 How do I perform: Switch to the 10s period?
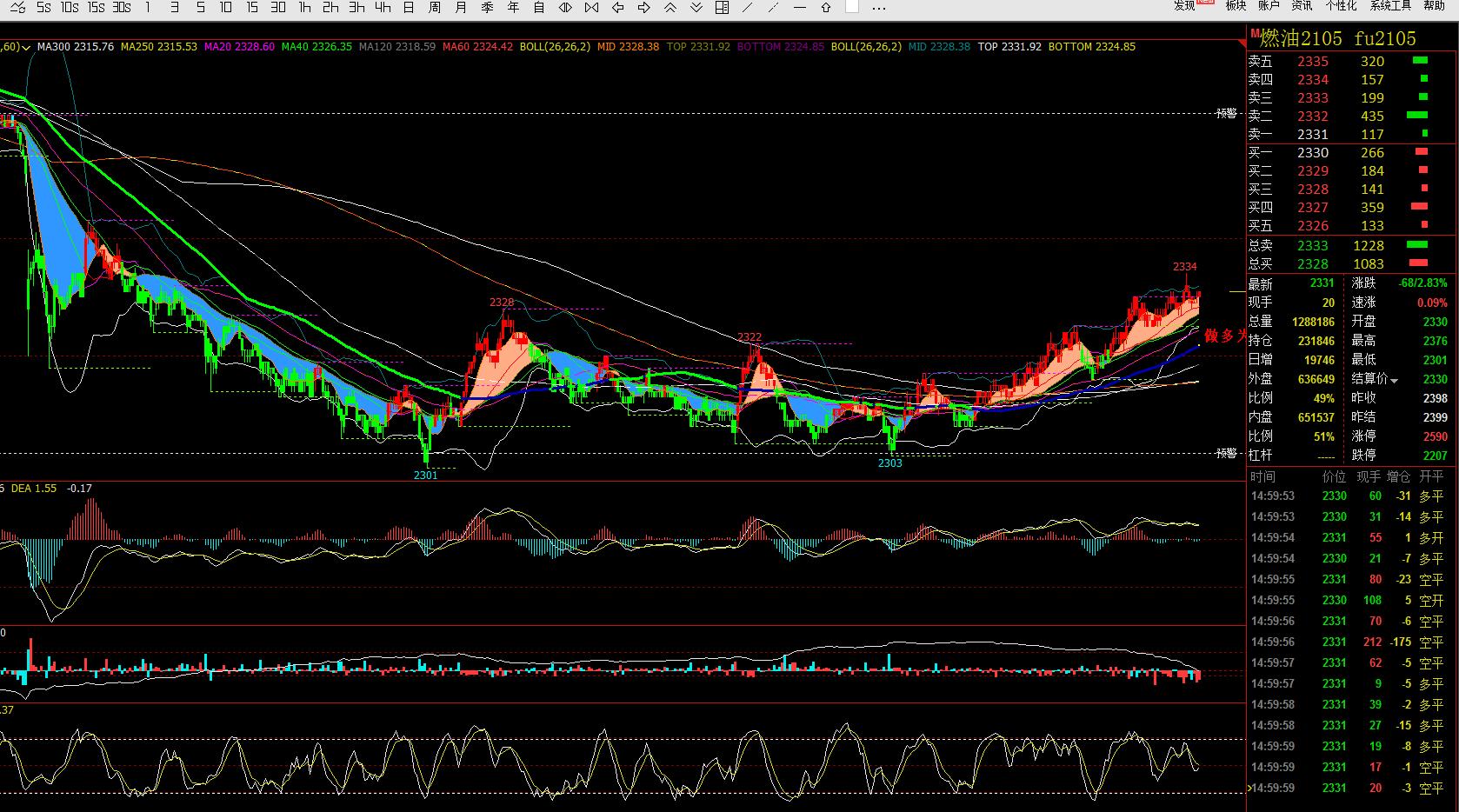click(70, 7)
